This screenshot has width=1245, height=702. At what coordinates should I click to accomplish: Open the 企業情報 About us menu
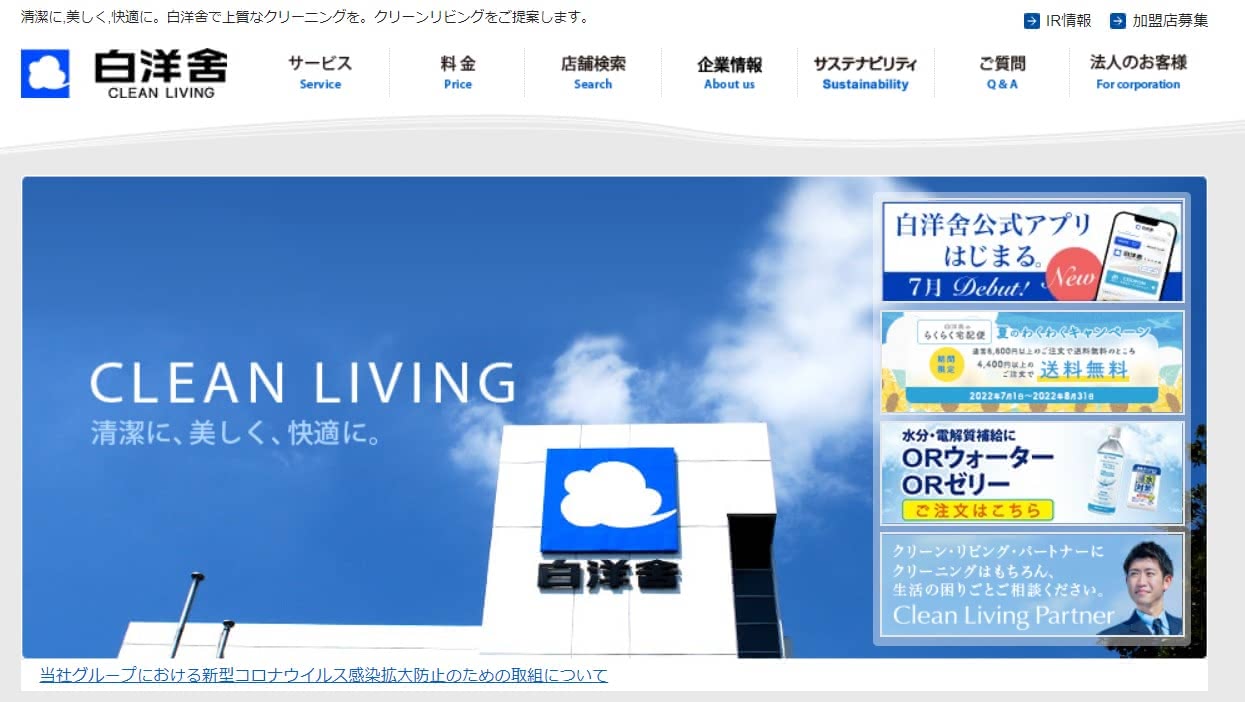point(729,73)
